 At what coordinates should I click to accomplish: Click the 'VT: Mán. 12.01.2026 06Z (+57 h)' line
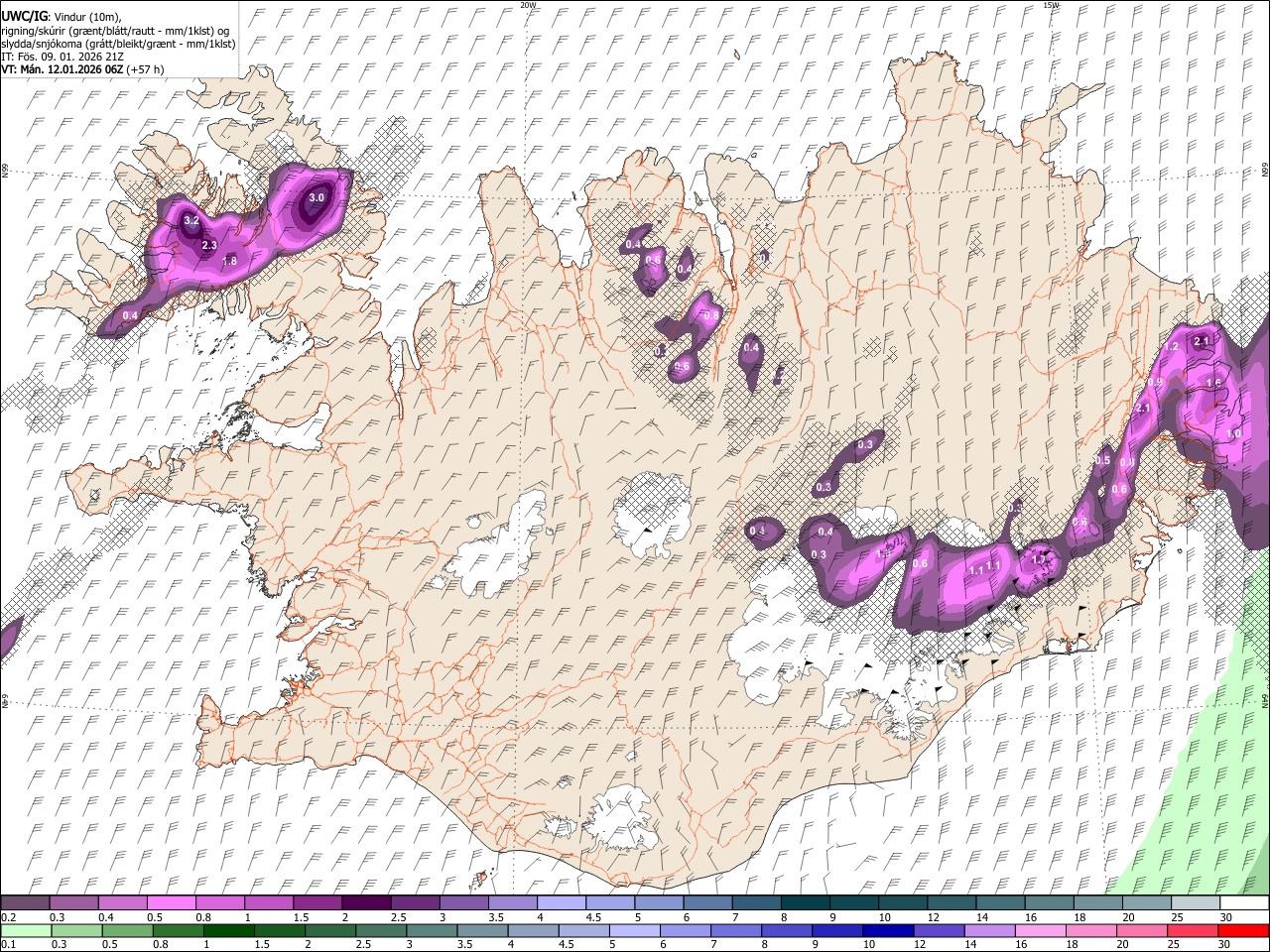(82, 69)
